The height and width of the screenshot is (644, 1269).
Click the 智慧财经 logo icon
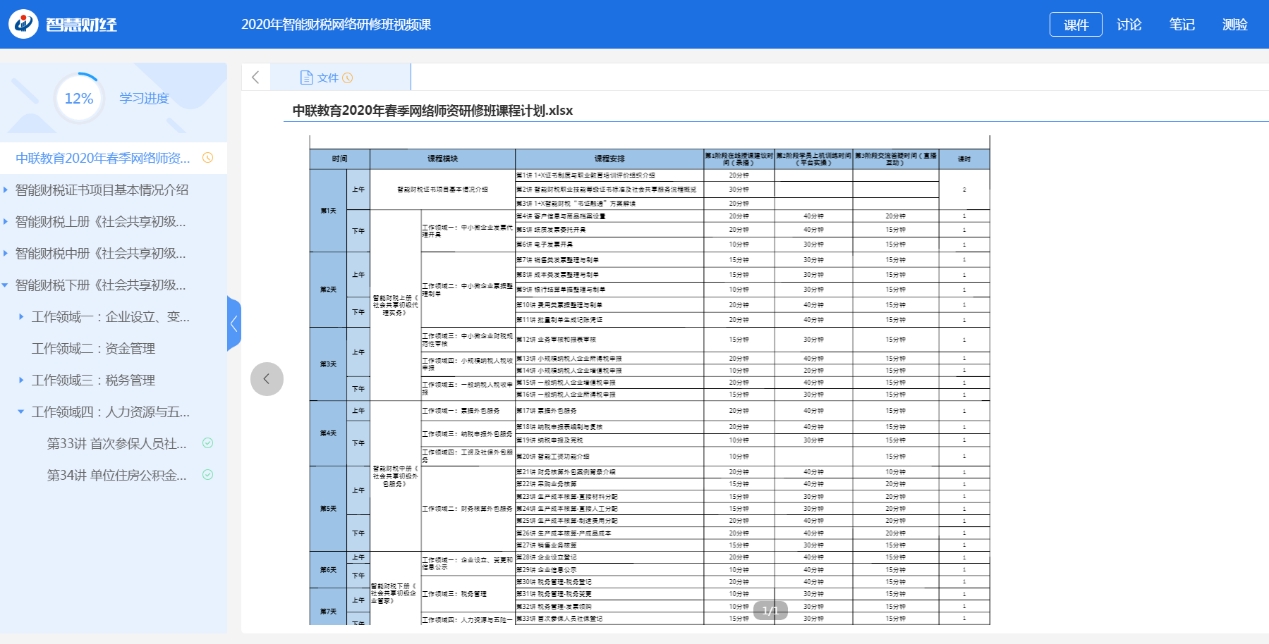[24, 24]
